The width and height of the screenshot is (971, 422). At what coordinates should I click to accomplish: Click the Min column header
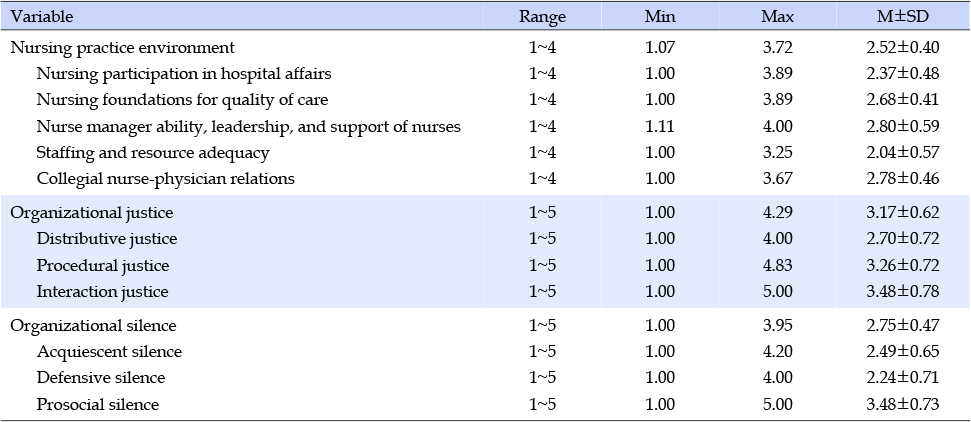[659, 17]
